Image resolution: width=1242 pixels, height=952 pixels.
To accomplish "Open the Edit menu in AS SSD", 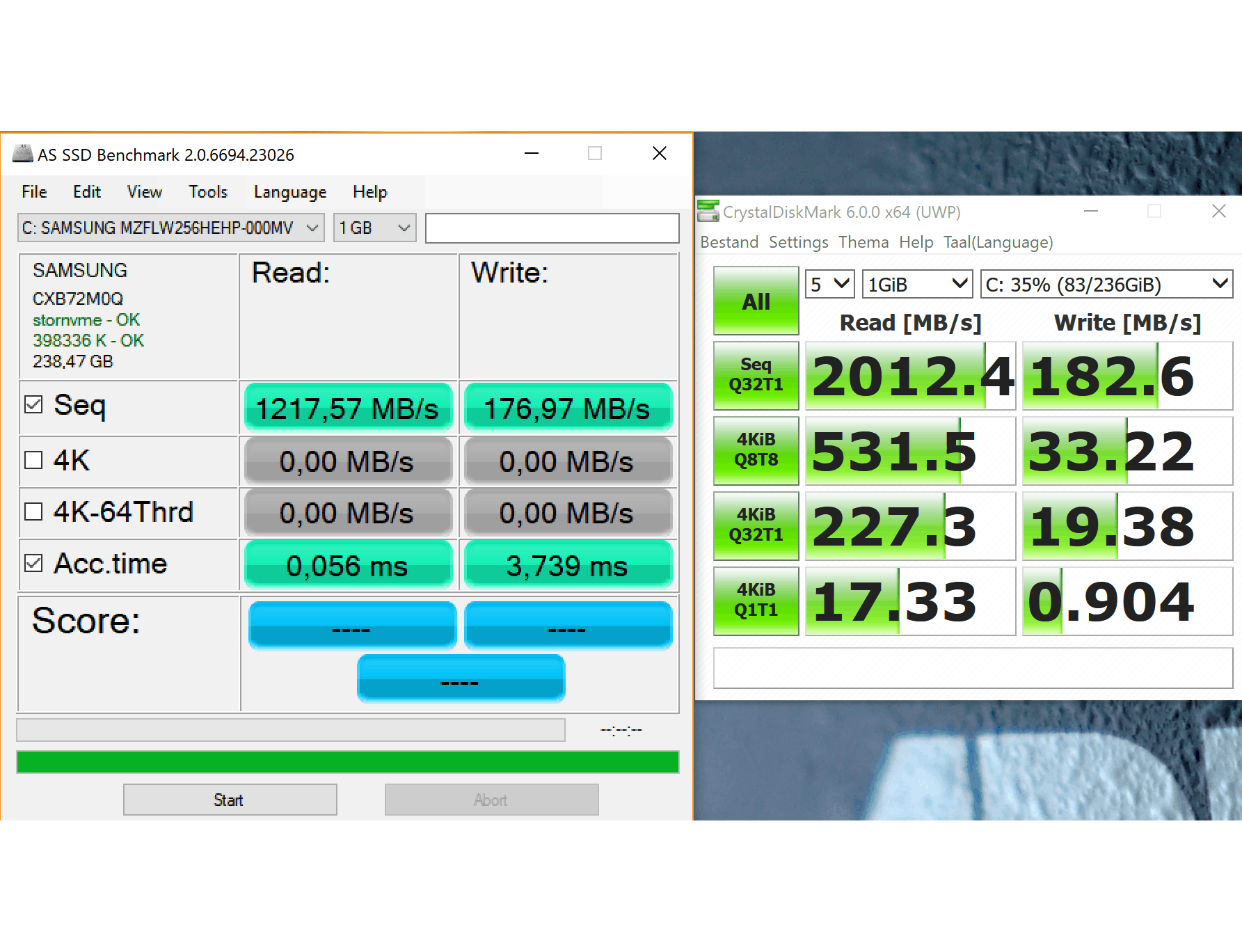I will tap(87, 192).
